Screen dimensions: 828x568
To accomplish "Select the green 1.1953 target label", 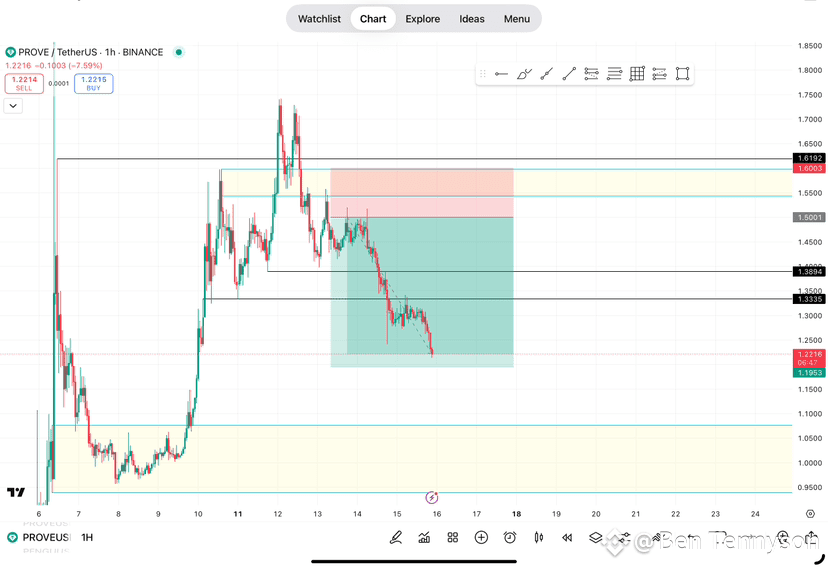I will [810, 373].
